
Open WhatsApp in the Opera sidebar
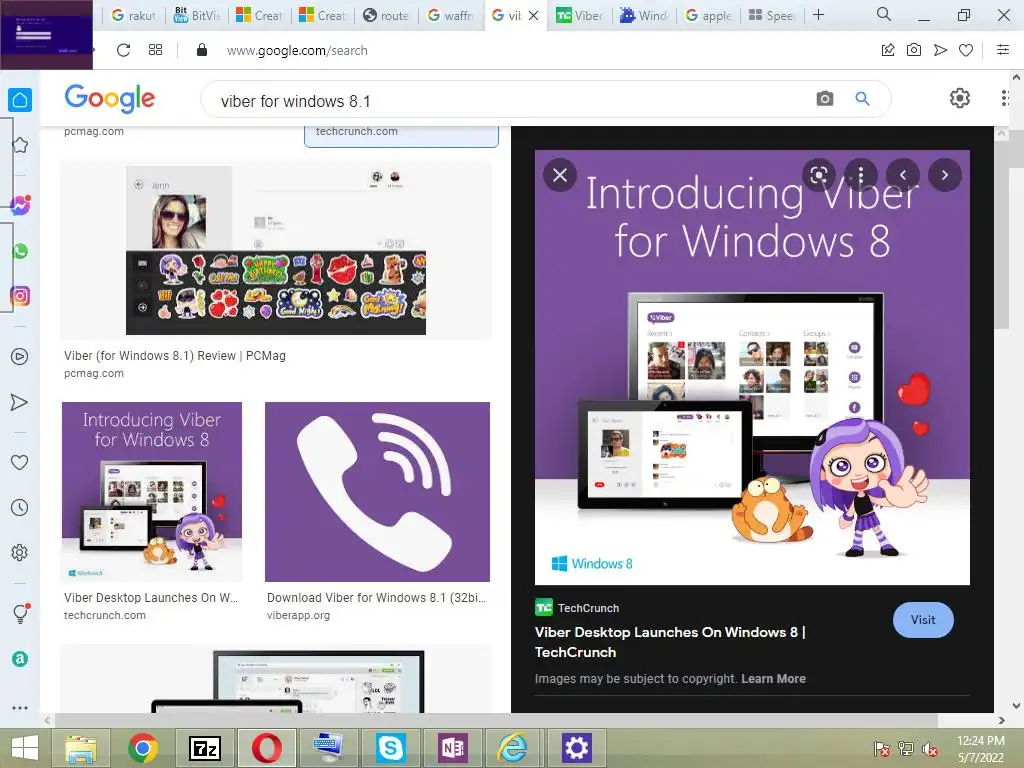click(20, 251)
